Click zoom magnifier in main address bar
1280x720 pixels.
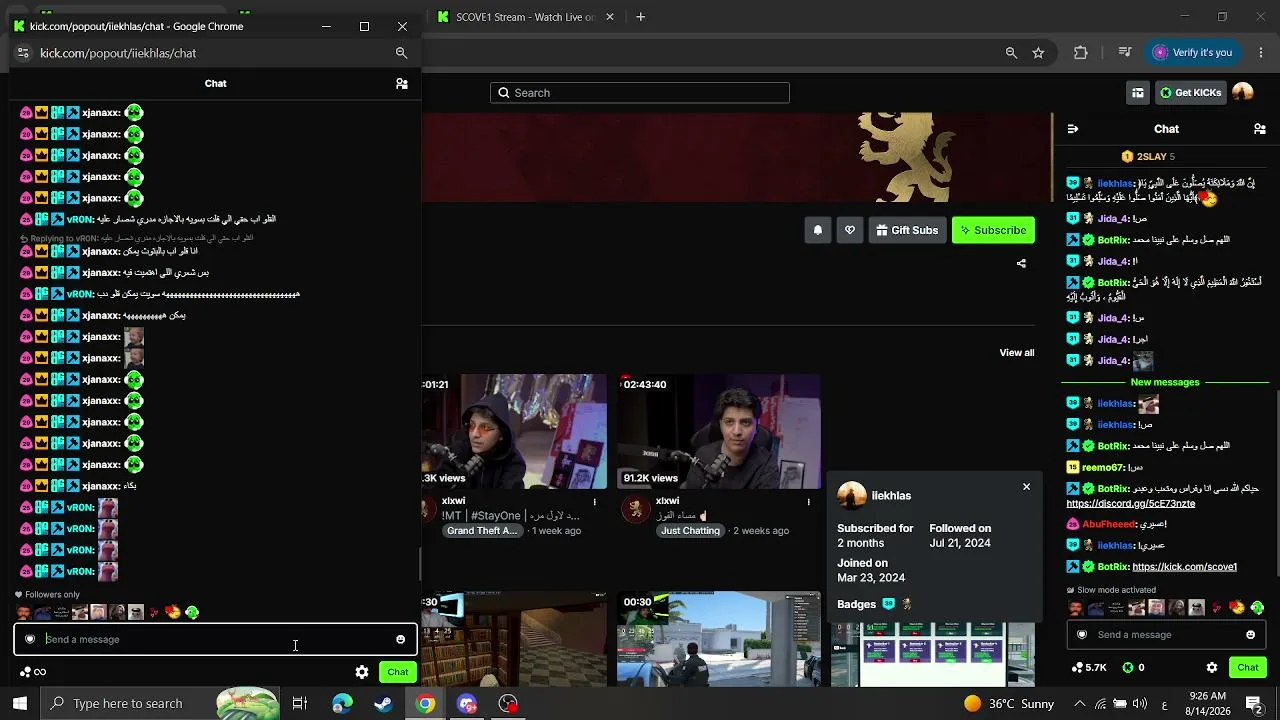[1011, 53]
